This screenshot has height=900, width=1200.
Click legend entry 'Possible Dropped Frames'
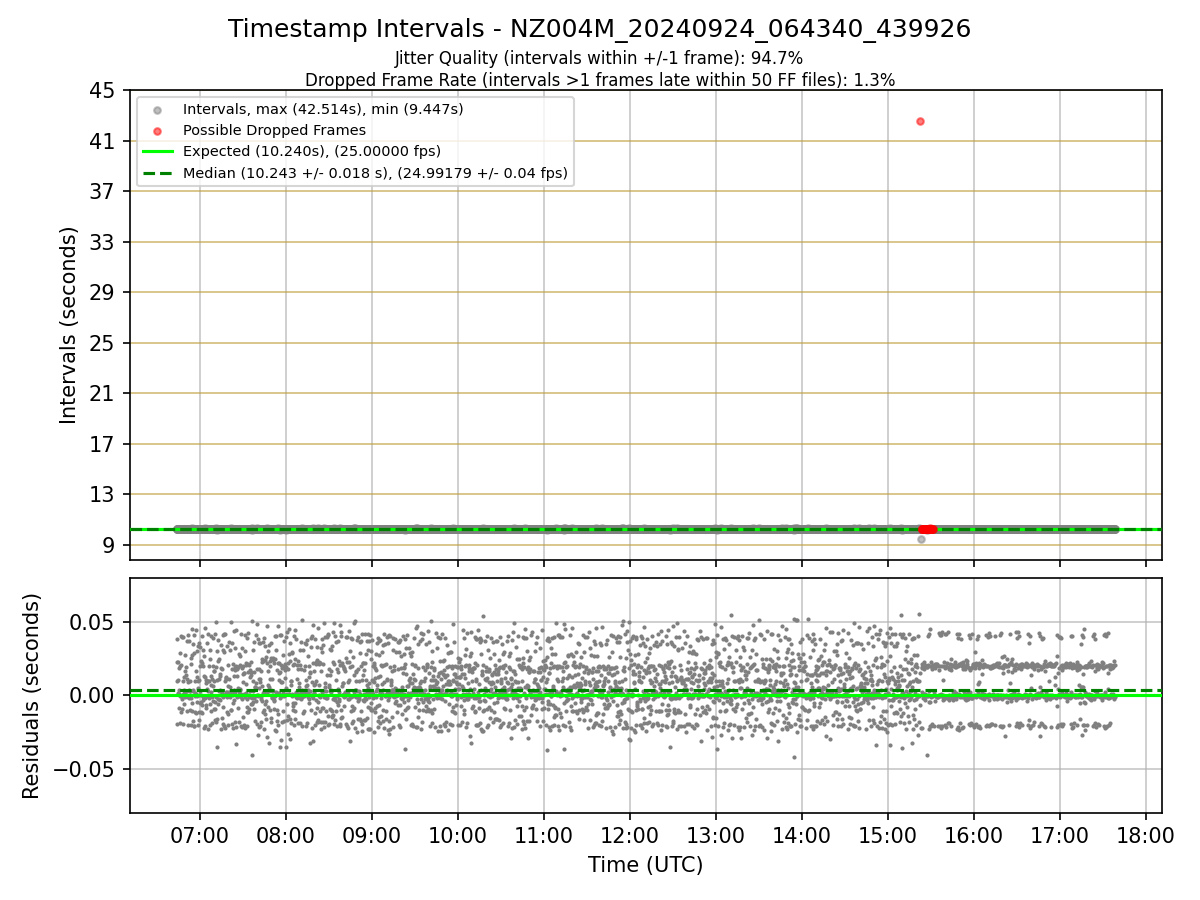(274, 130)
